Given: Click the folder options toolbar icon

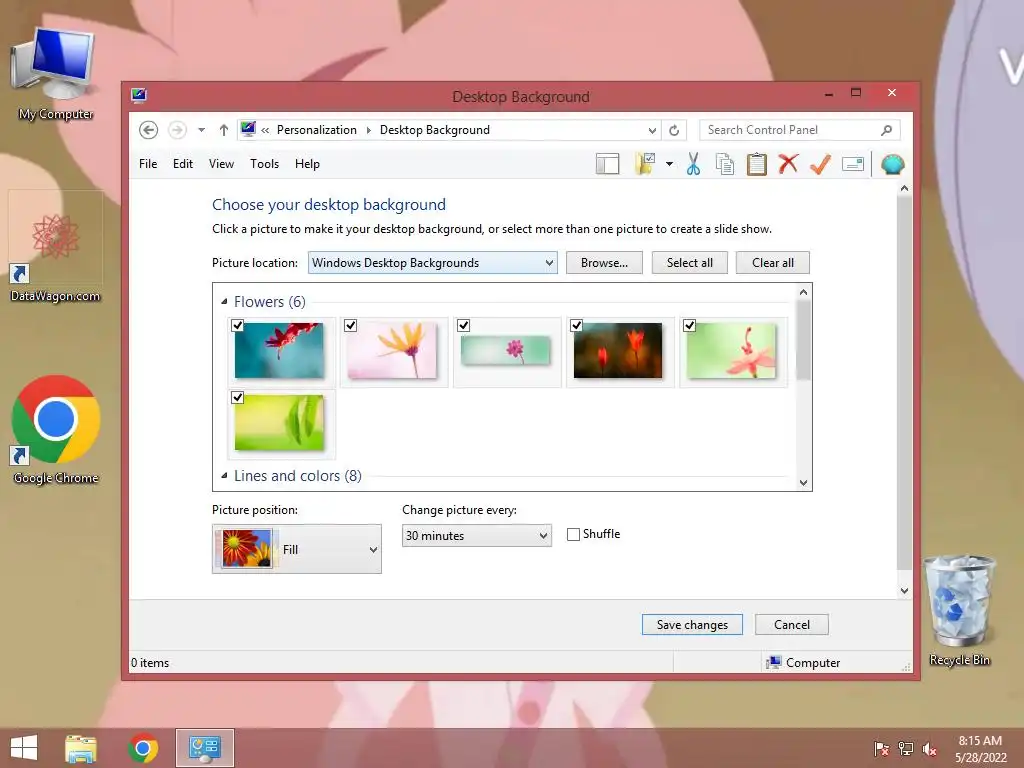Looking at the screenshot, I should pos(645,164).
